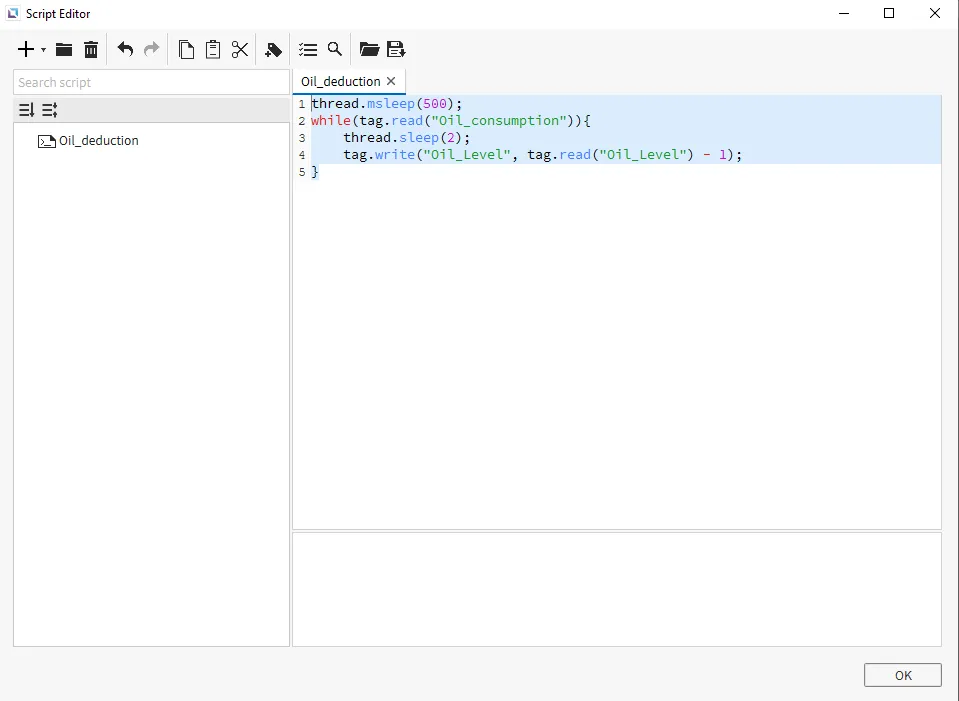
Task: Paste using the clipboard icon
Action: point(213,49)
